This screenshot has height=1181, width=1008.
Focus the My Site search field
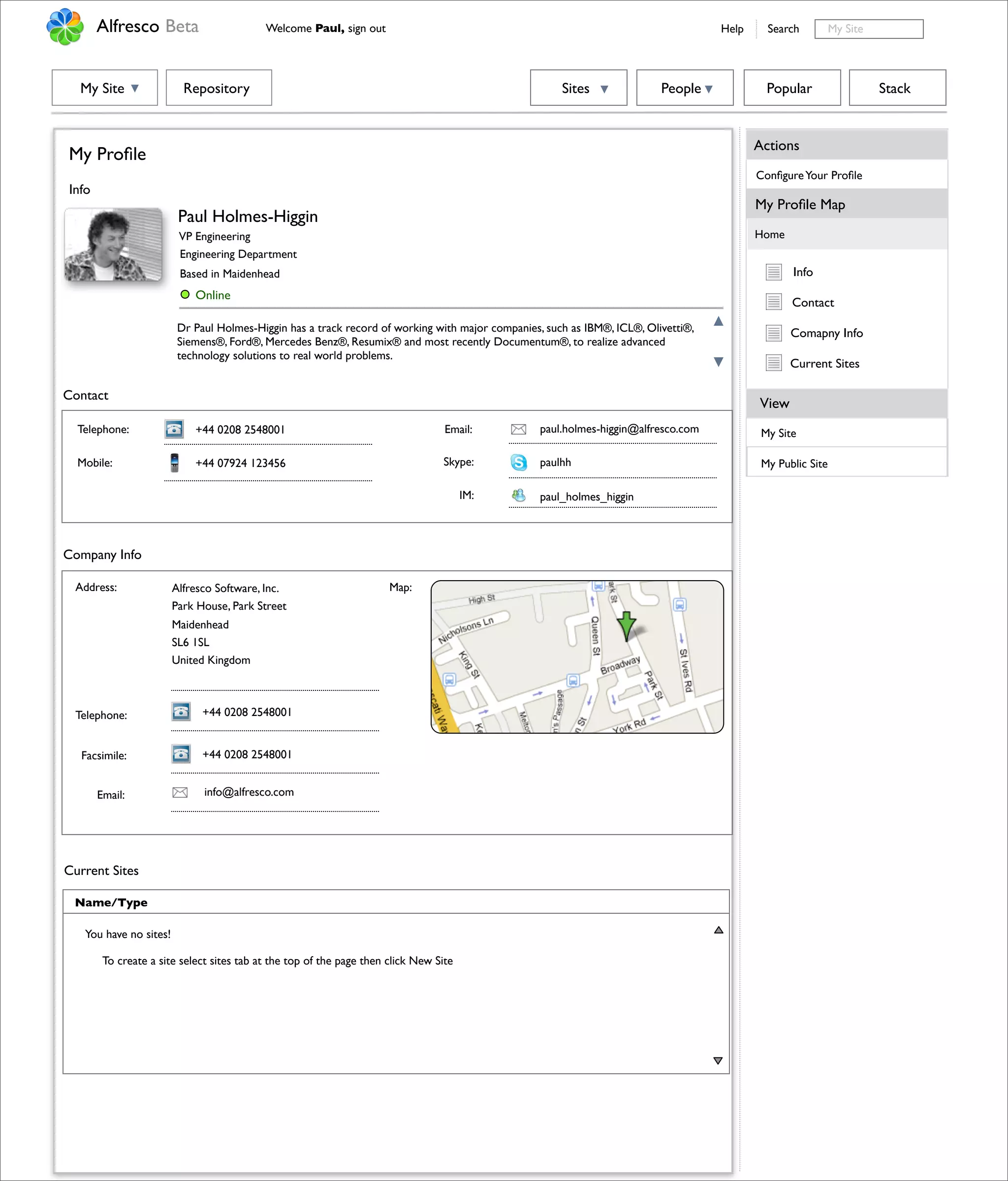coord(869,29)
